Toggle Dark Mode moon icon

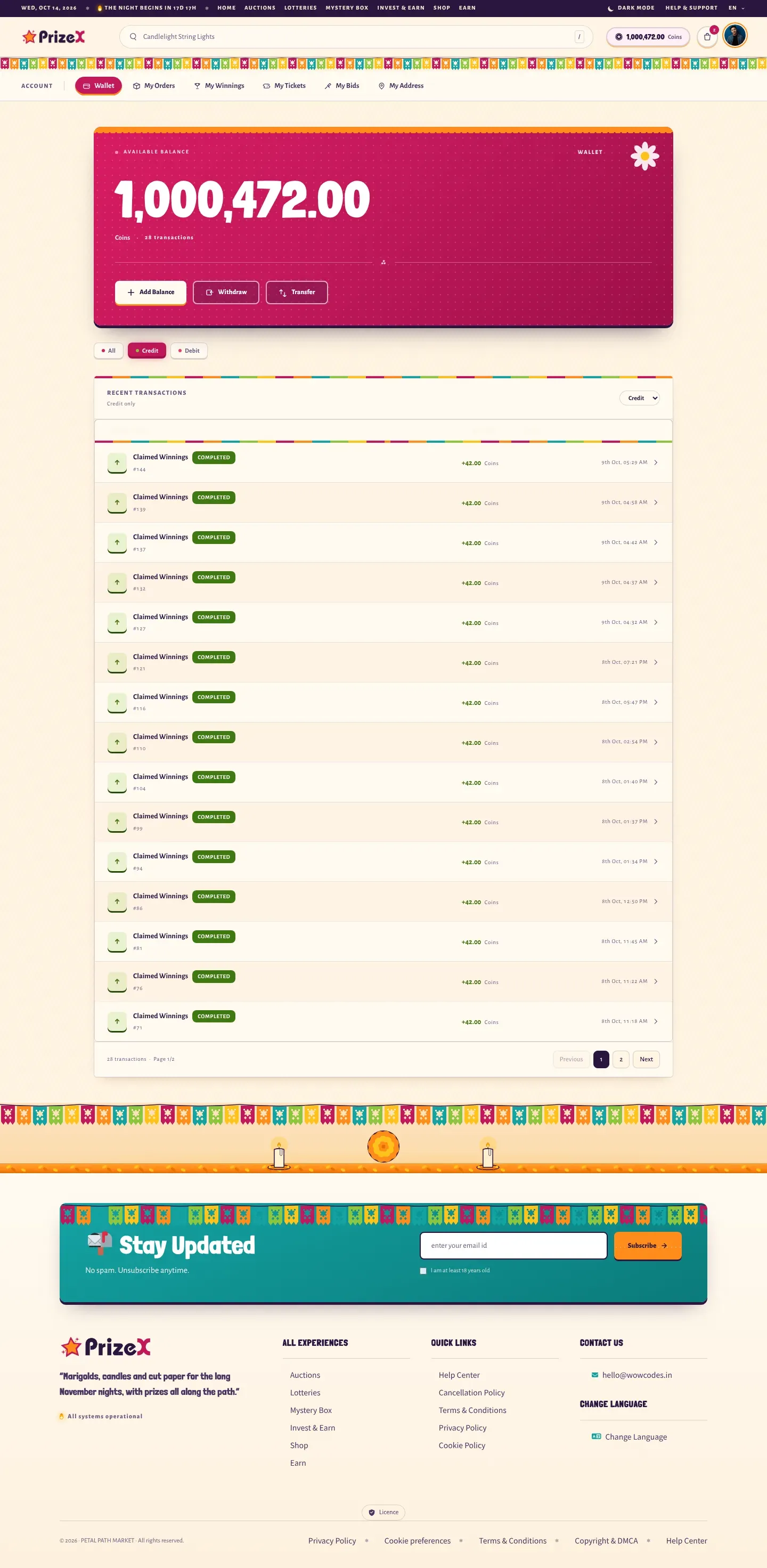[x=610, y=8]
